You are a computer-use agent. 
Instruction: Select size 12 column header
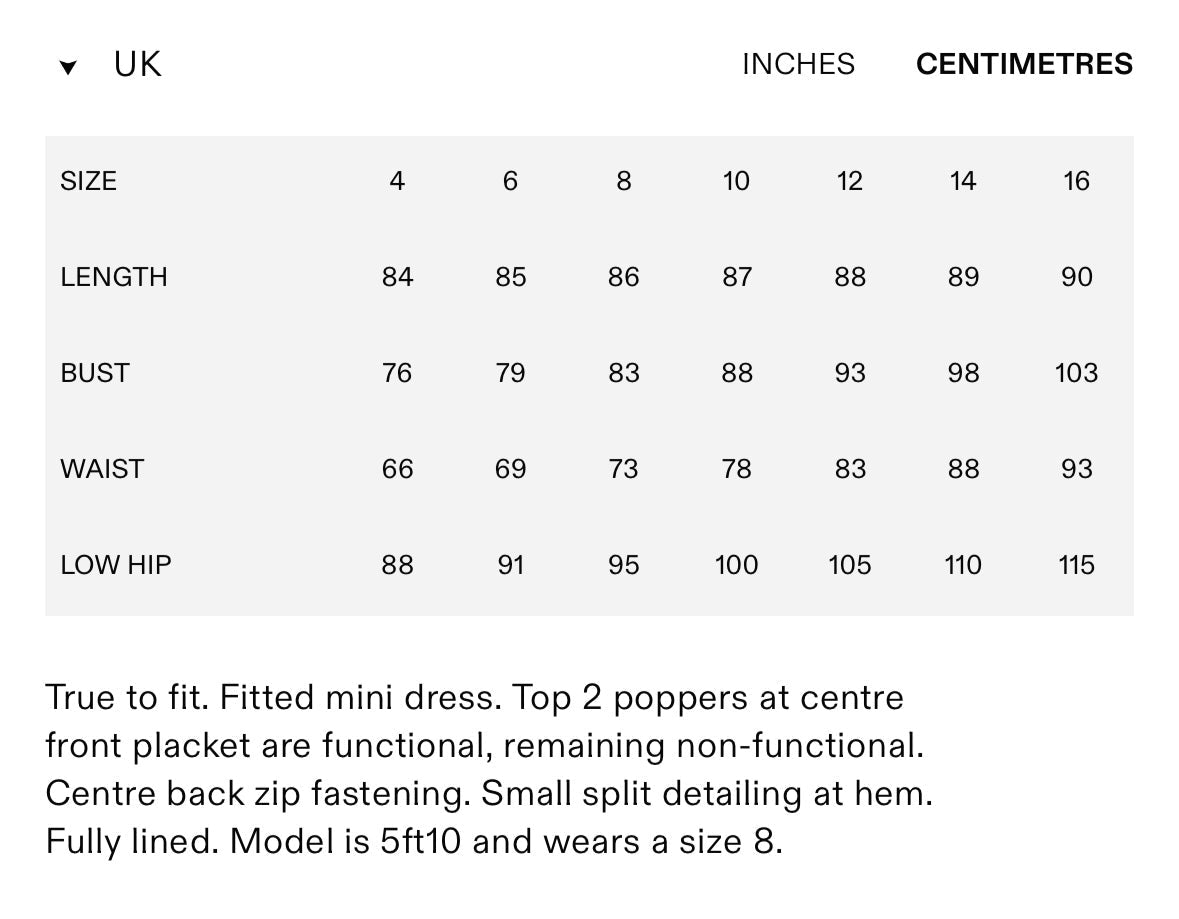pyautogui.click(x=849, y=181)
